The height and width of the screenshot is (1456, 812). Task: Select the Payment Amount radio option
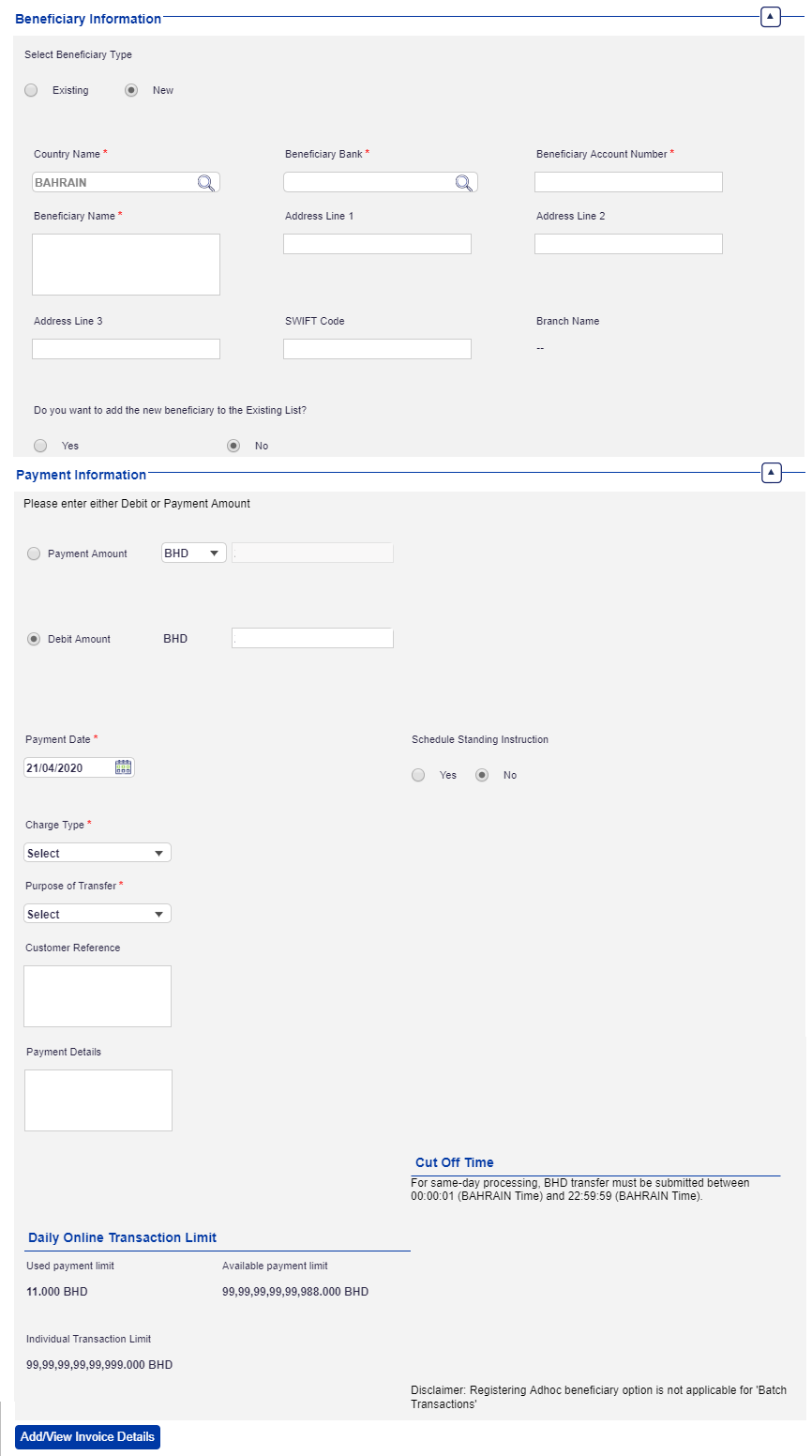coord(34,554)
